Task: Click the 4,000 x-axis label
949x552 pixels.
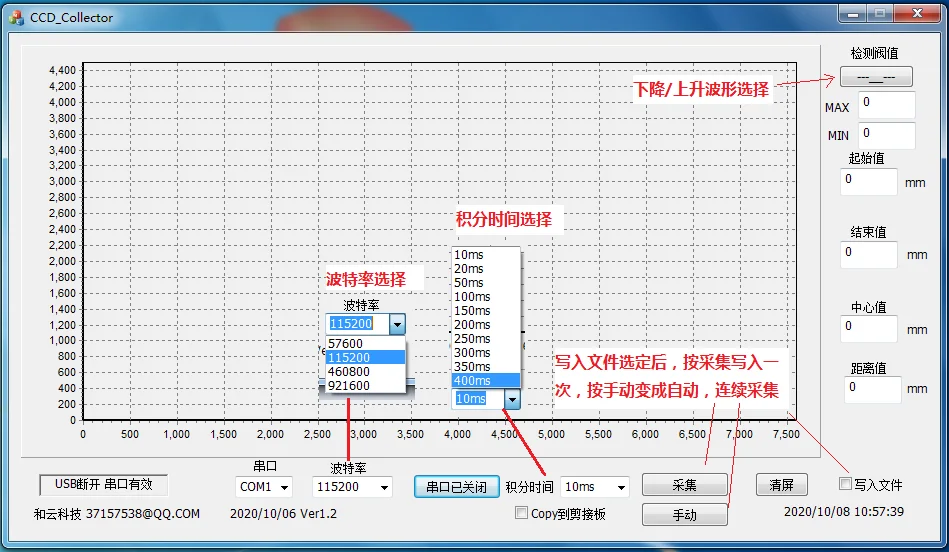Action: tap(458, 434)
